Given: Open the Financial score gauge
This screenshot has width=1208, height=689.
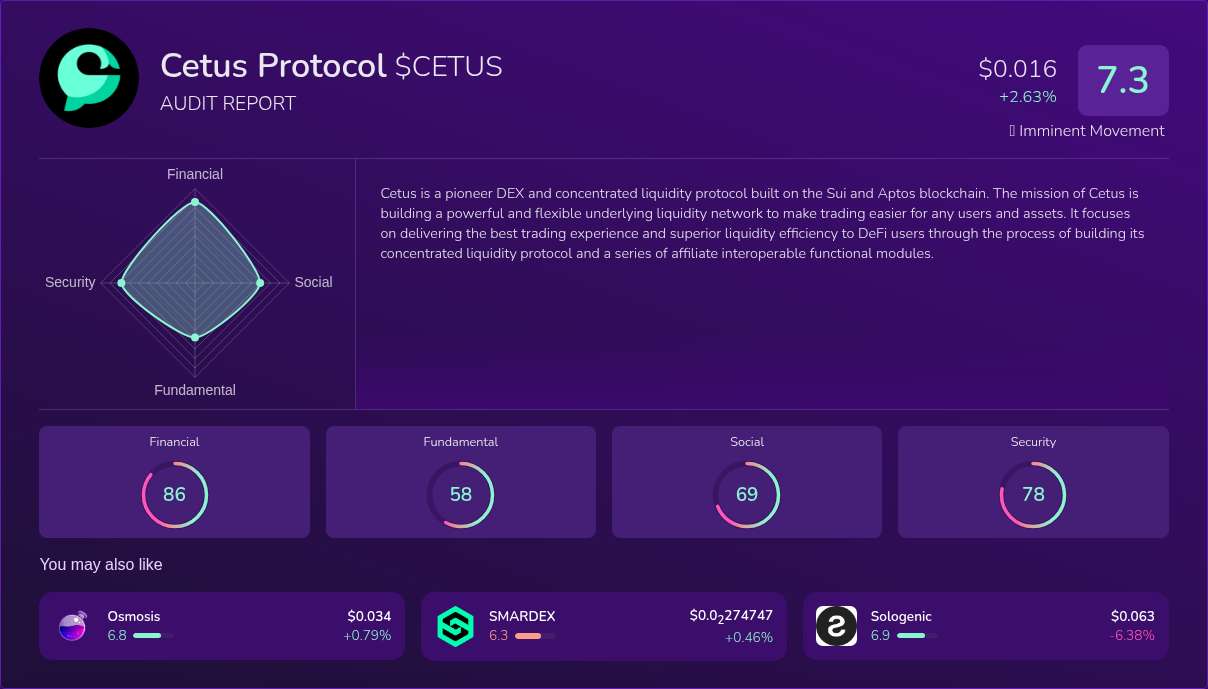Looking at the screenshot, I should tap(174, 494).
